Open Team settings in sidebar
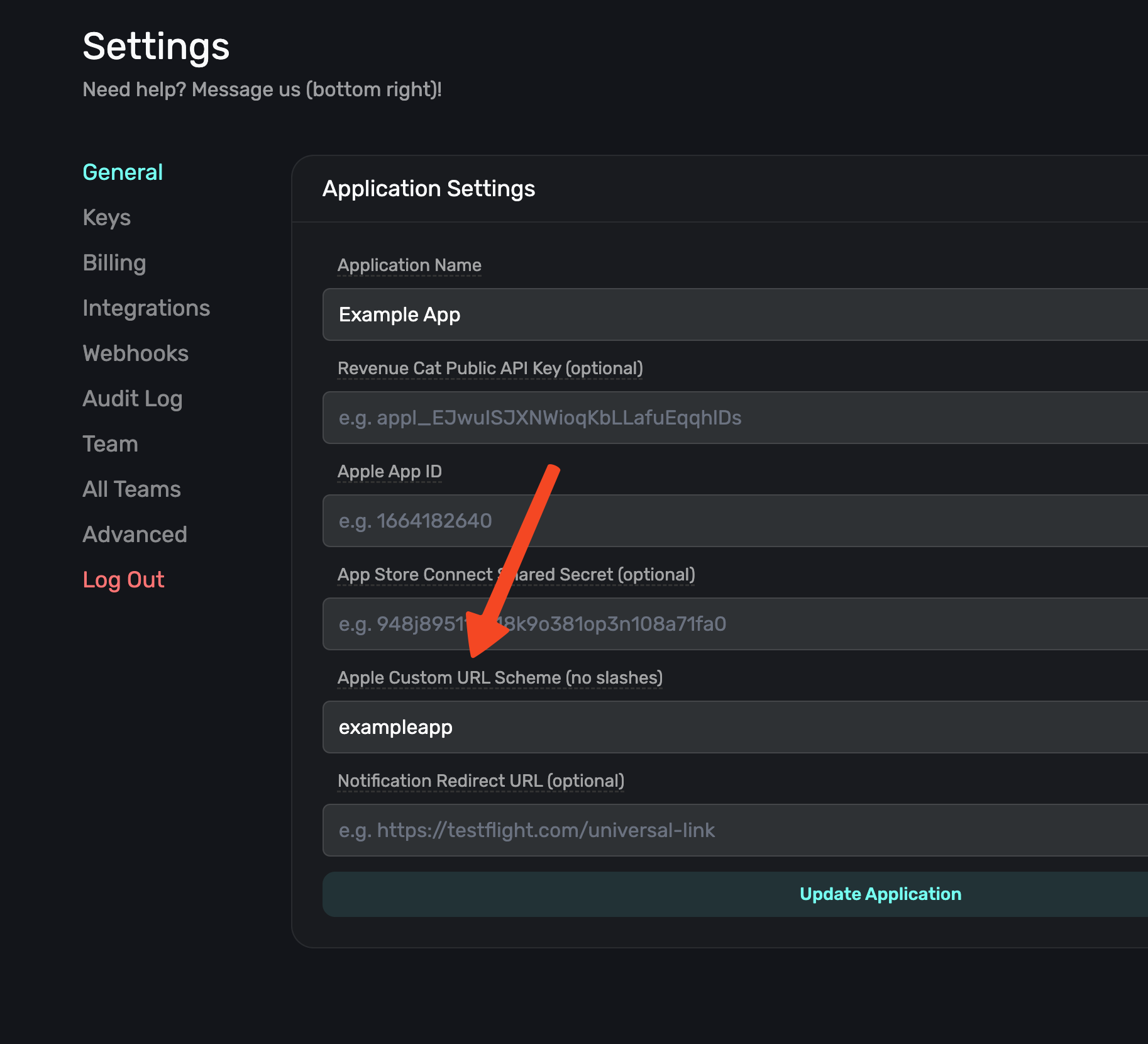This screenshot has width=1148, height=1044. click(x=110, y=444)
